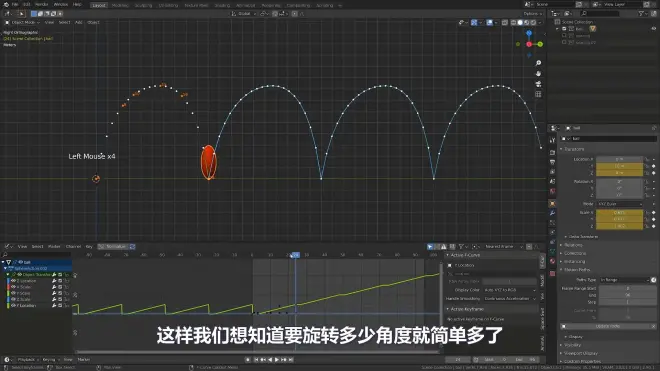Click the play animation button
Viewport: 660px width, 371px height.
click(277, 360)
